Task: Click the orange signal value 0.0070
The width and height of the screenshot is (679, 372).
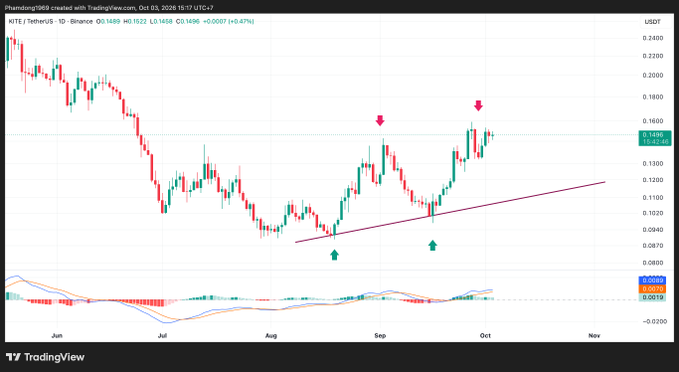Action: point(652,289)
